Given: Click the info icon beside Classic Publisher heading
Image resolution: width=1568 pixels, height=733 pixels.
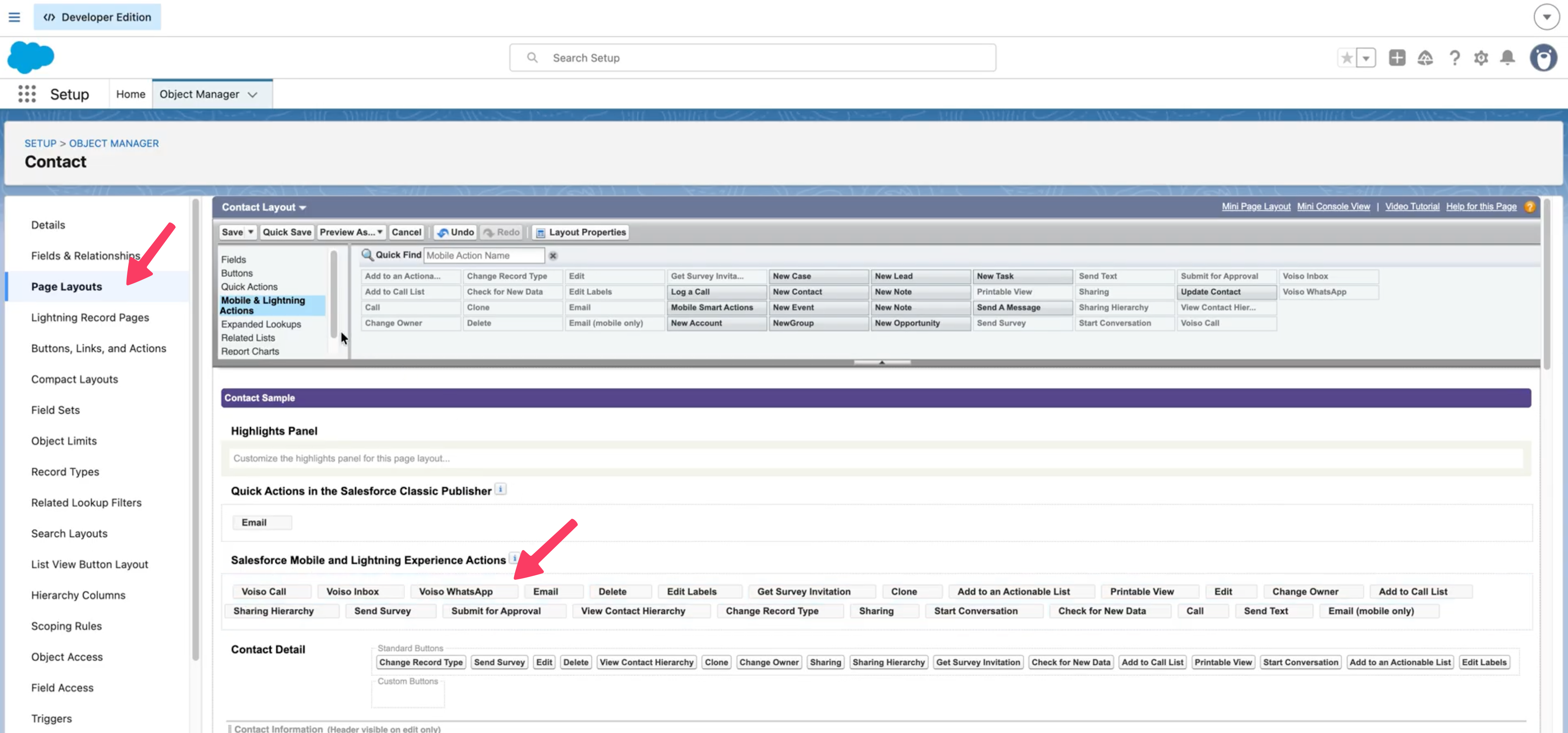Looking at the screenshot, I should click(500, 489).
